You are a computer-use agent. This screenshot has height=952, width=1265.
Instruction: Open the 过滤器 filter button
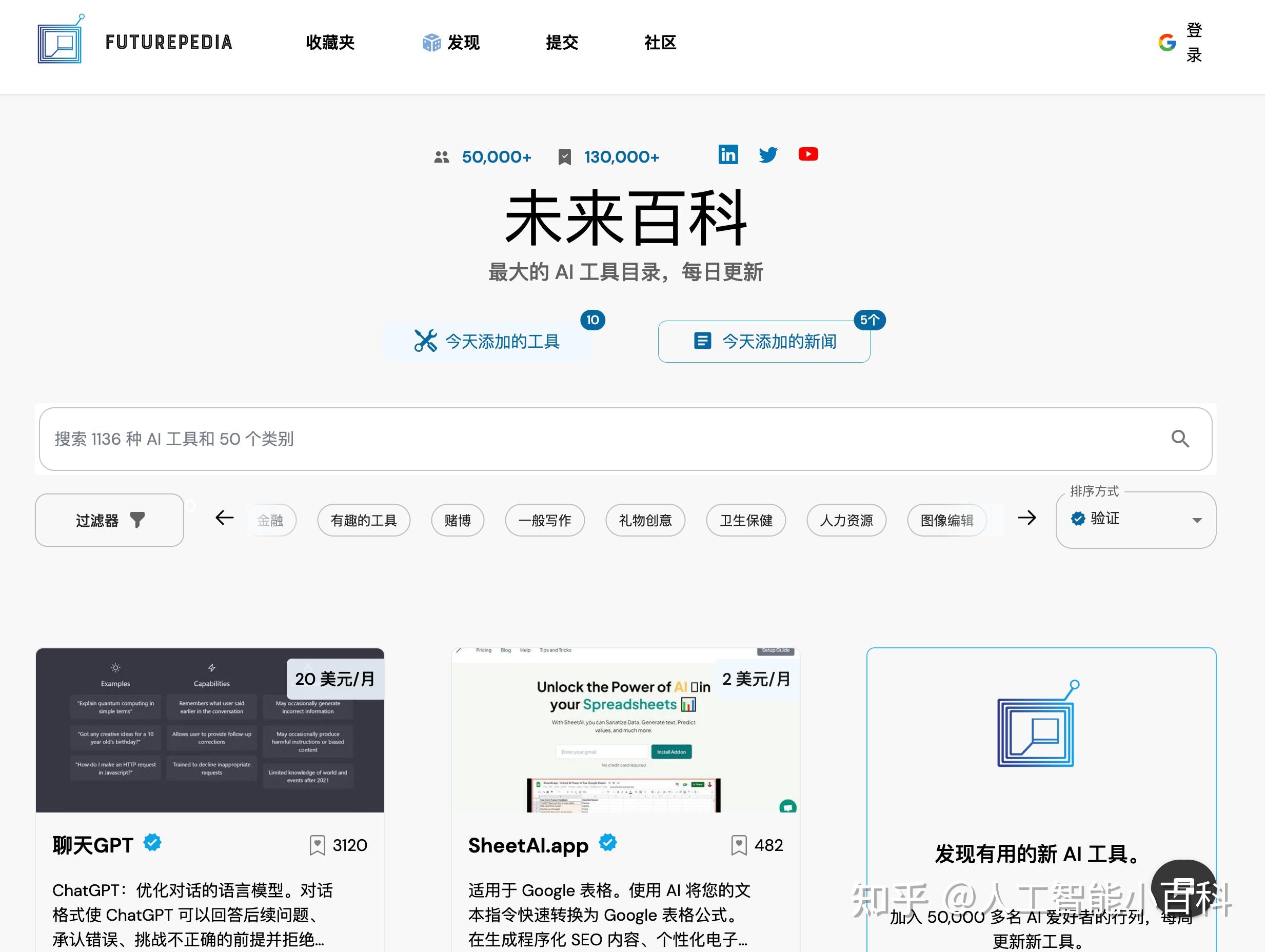109,520
